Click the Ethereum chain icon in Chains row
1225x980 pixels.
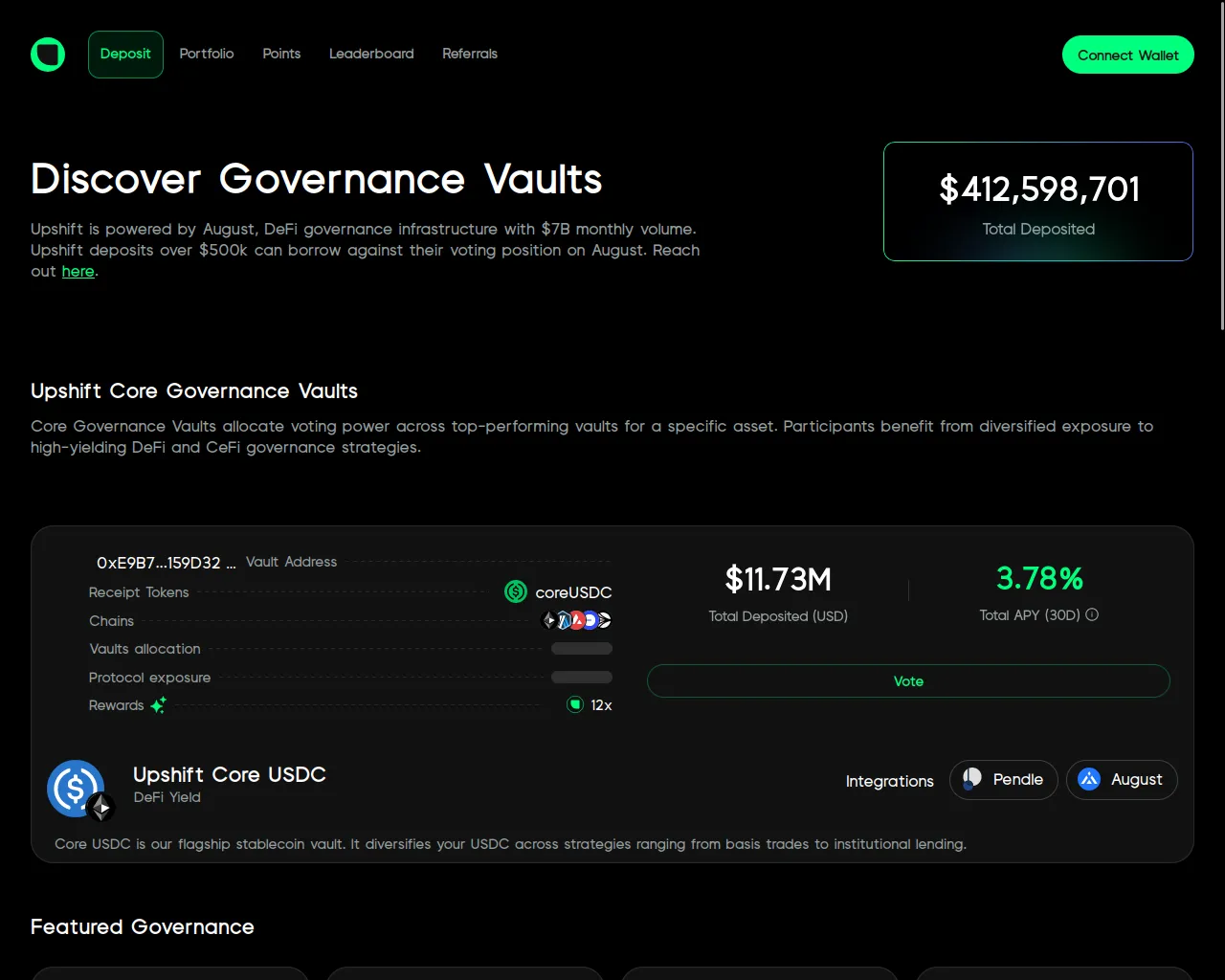549,620
